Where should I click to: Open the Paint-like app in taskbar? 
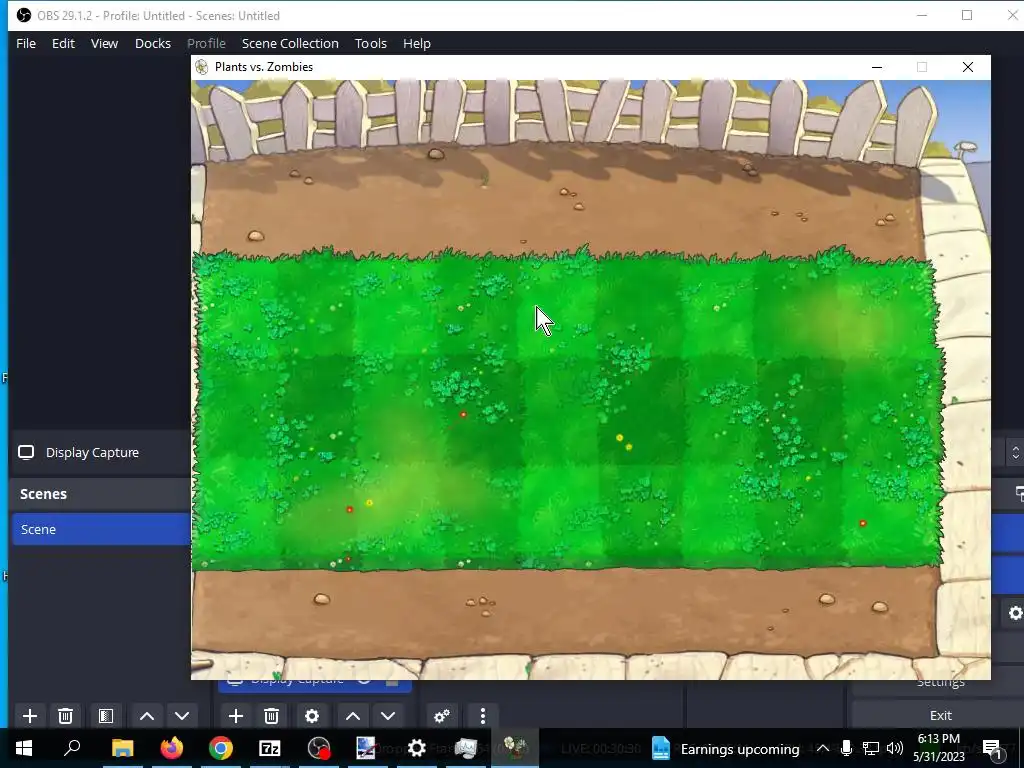coord(366,748)
